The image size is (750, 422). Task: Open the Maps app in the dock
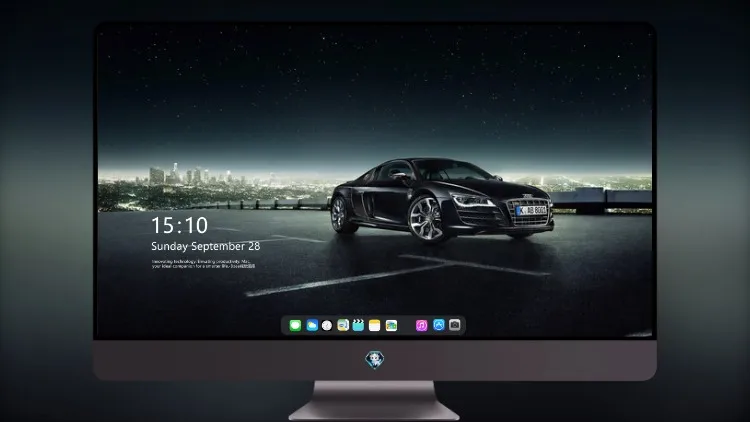tap(343, 325)
